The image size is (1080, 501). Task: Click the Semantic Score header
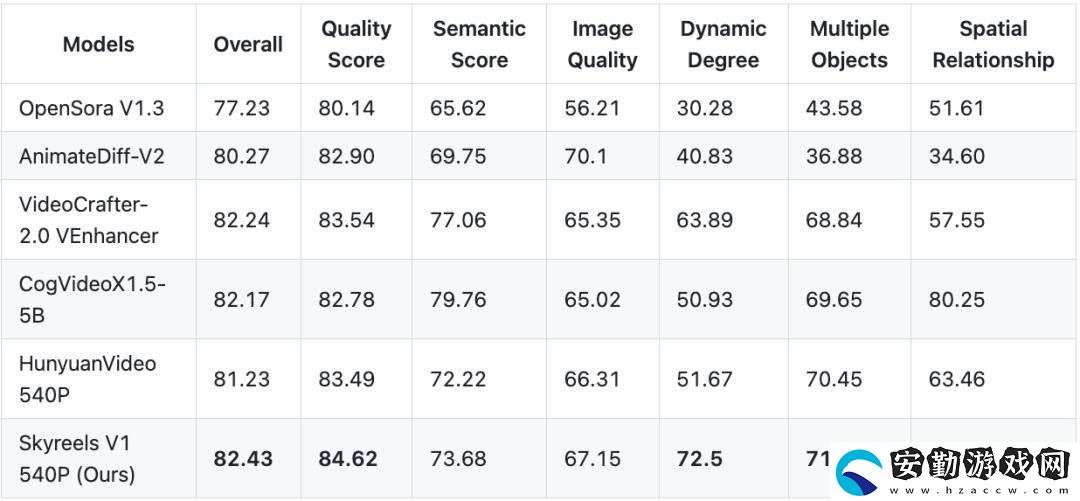point(479,44)
